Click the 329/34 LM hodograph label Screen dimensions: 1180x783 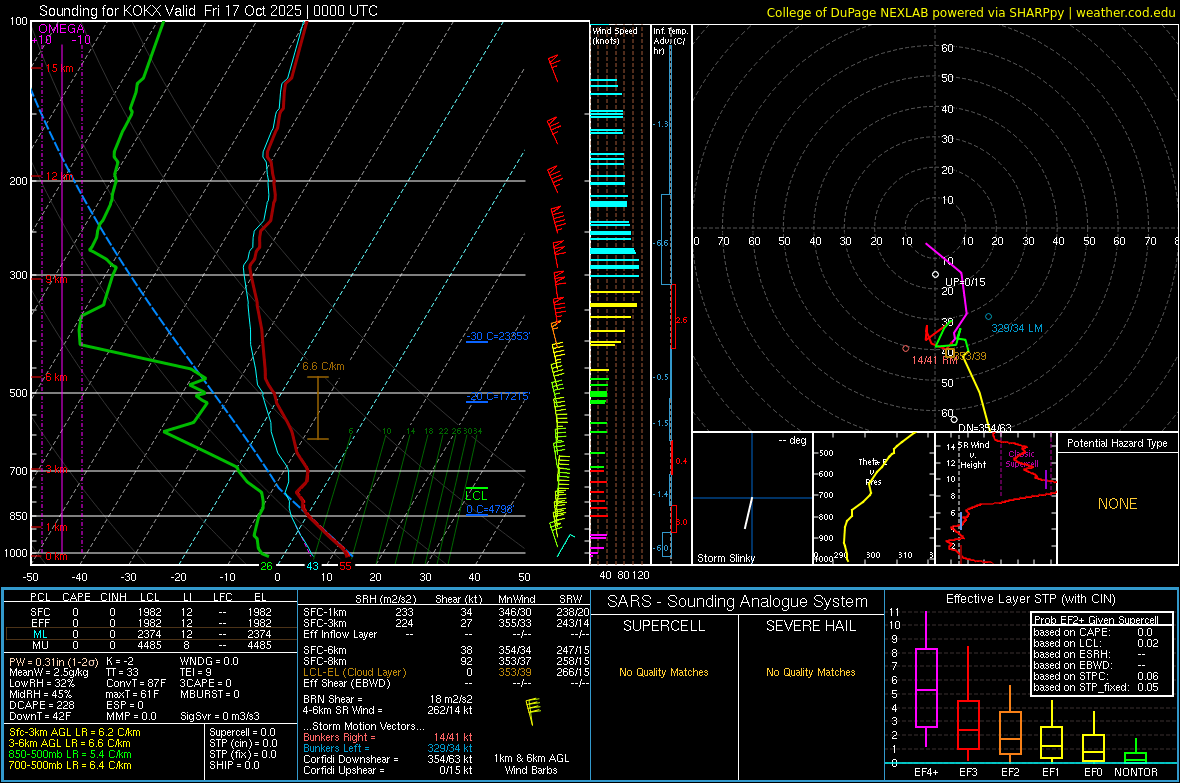[1017, 328]
